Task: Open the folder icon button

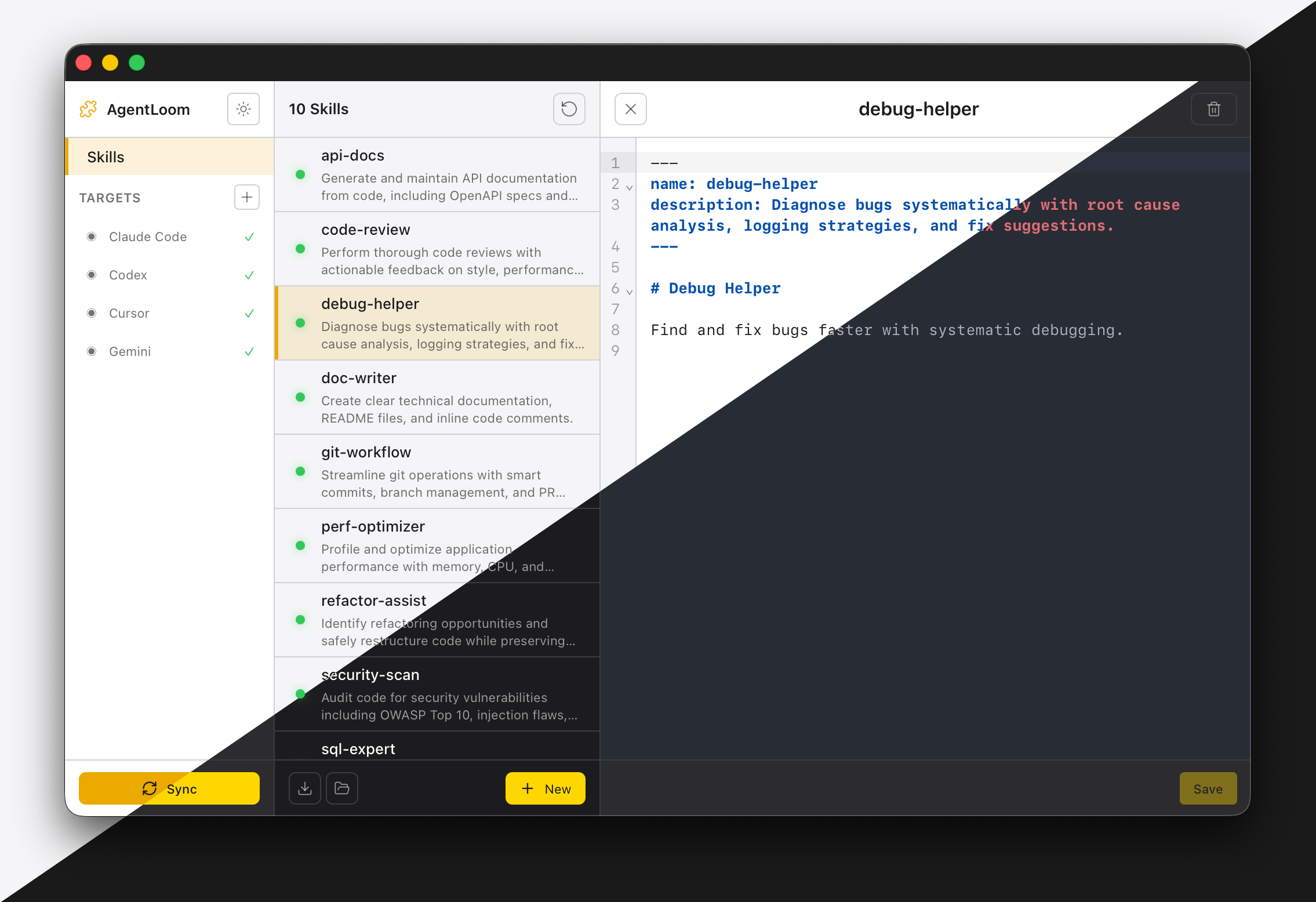Action: 342,788
